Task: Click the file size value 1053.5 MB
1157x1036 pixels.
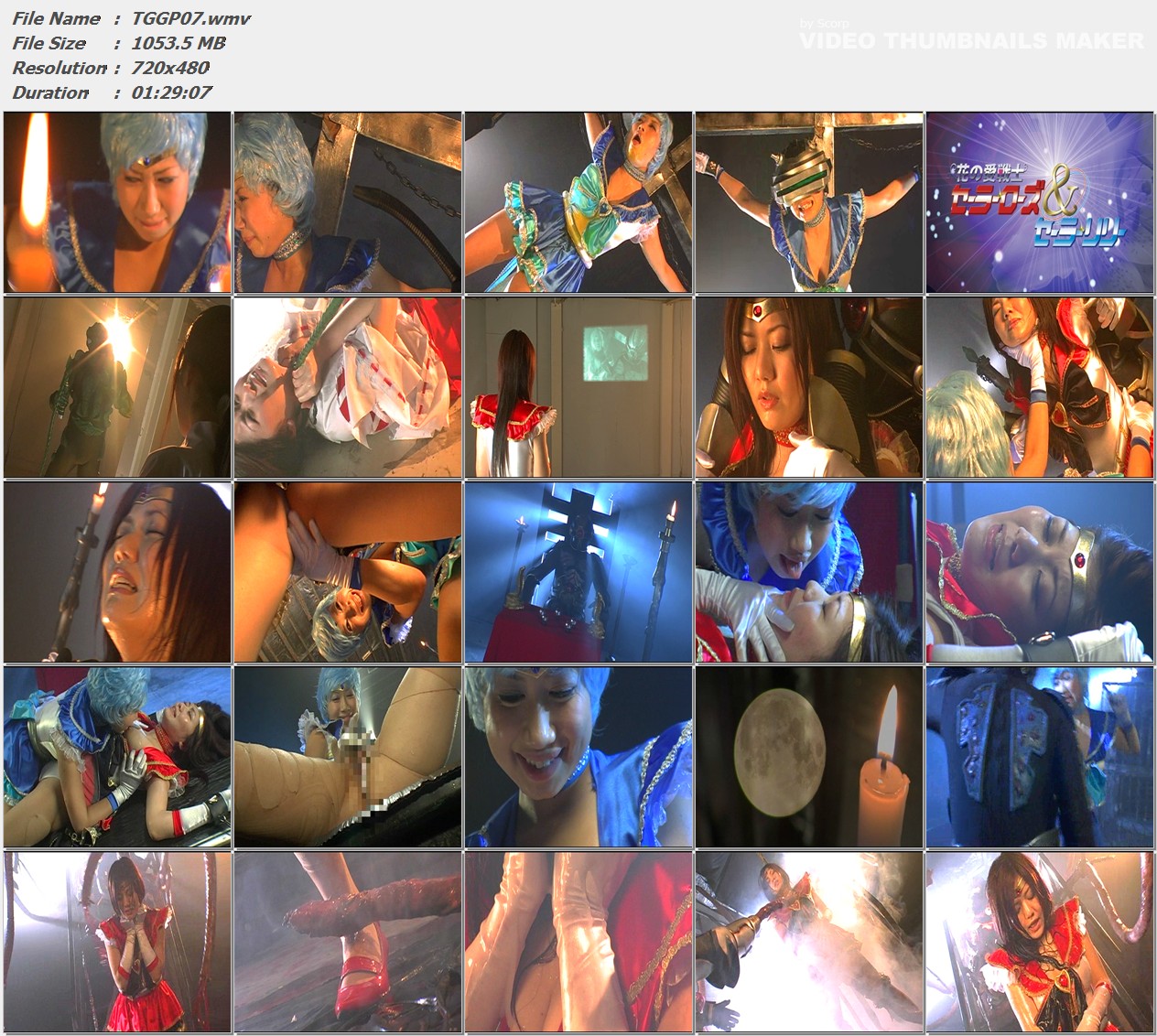Action: click(178, 43)
